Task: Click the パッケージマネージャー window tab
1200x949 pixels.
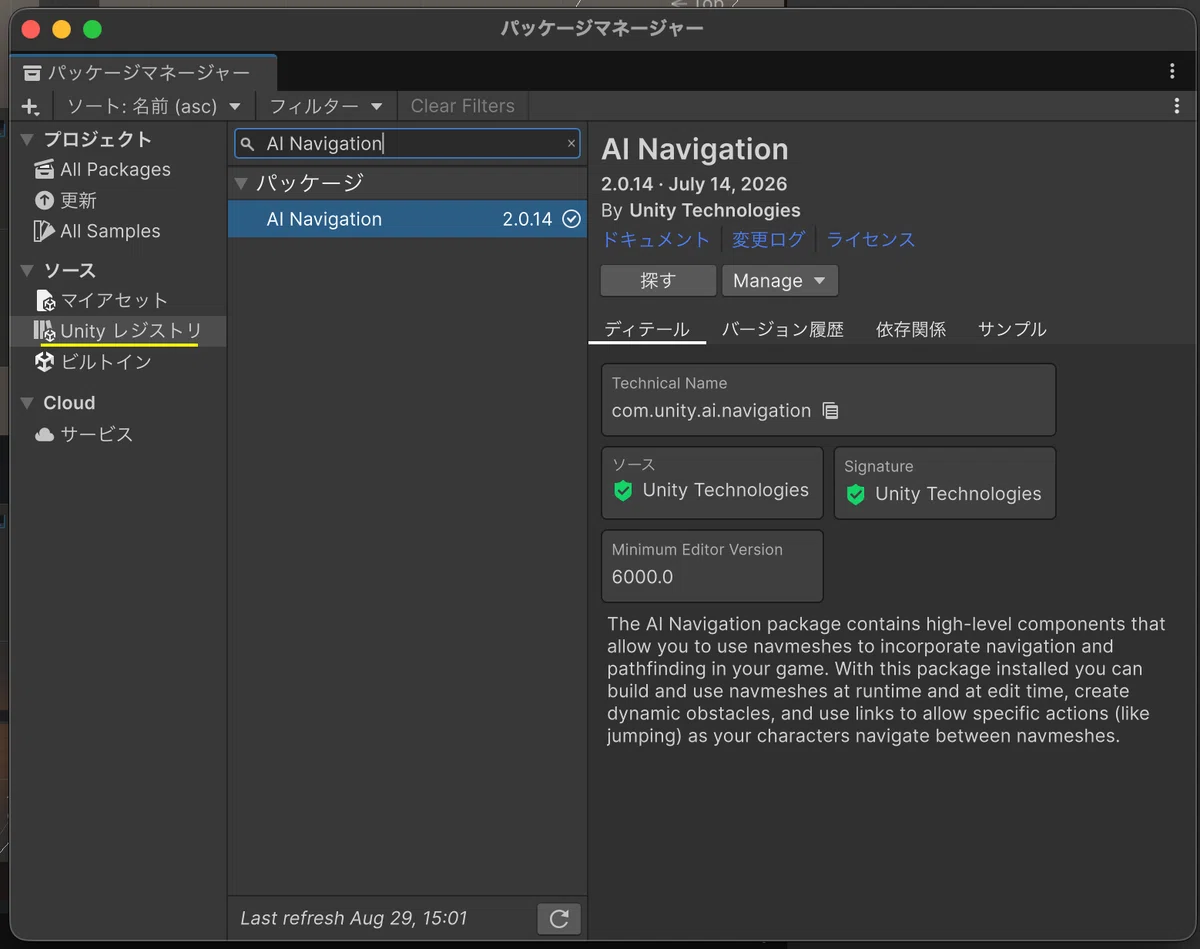Action: pos(143,72)
